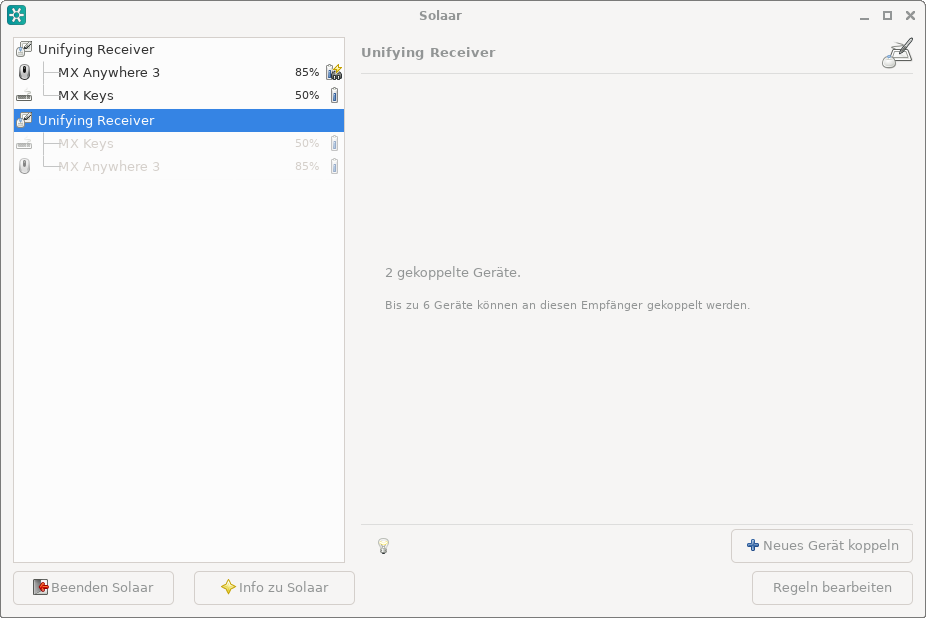This screenshot has height=618, width=926.
Task: Close the Solaar window
Action: point(909,15)
